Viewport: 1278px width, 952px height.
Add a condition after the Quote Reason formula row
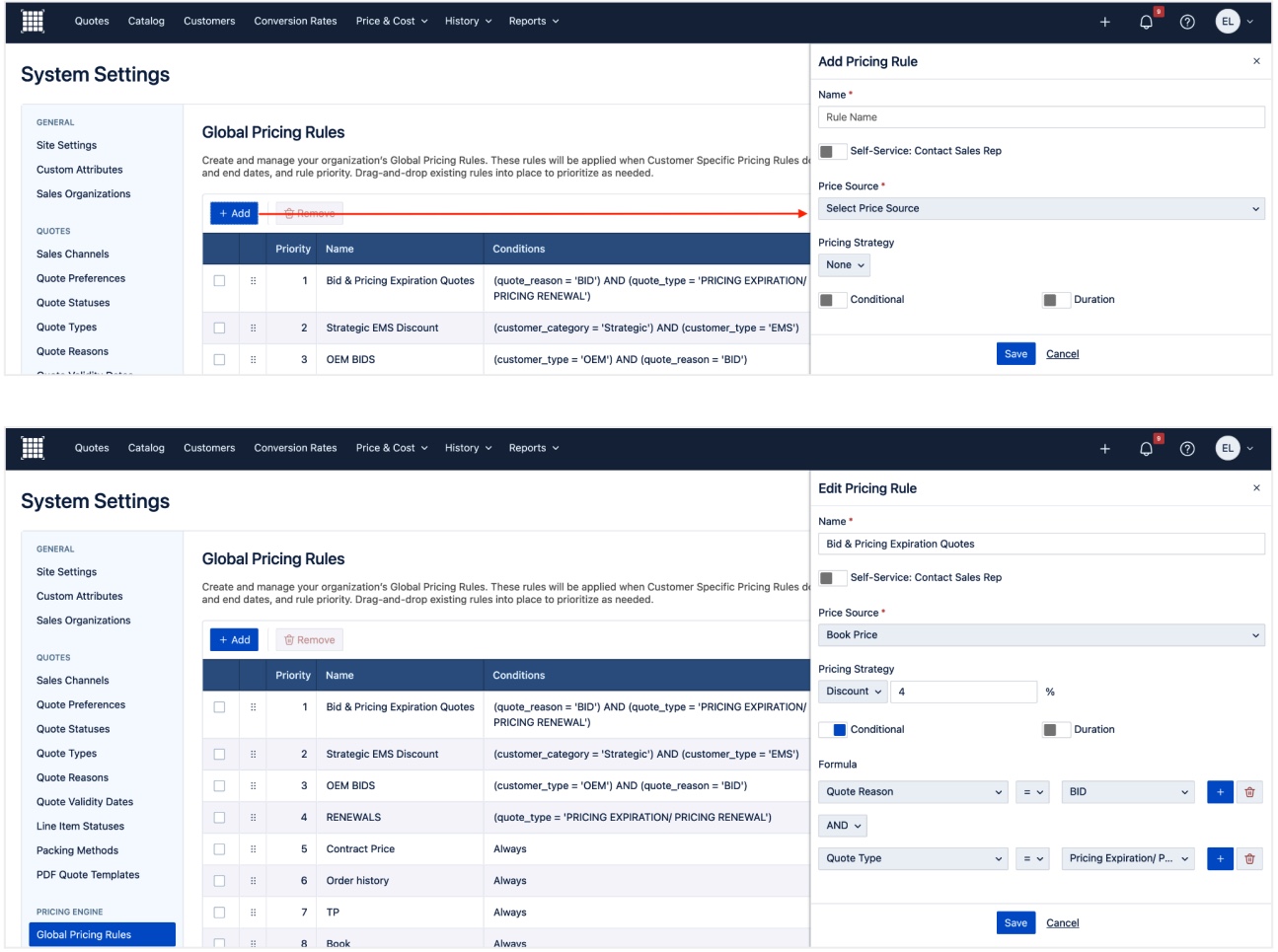[x=1220, y=792]
